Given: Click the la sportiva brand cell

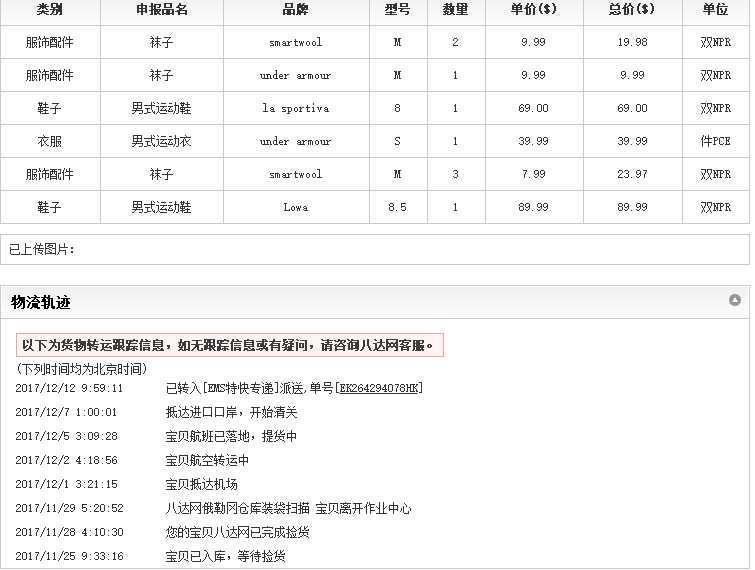Looking at the screenshot, I should 295,108.
